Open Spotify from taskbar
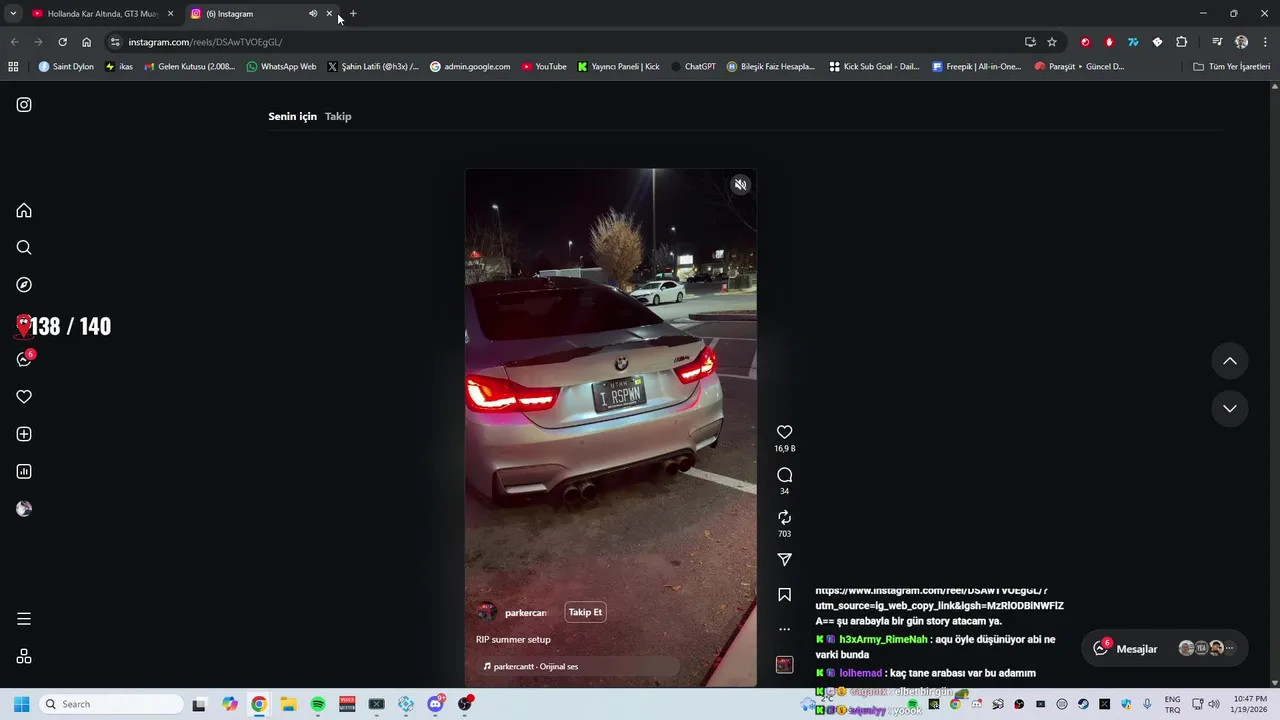1280x720 pixels. click(x=318, y=704)
